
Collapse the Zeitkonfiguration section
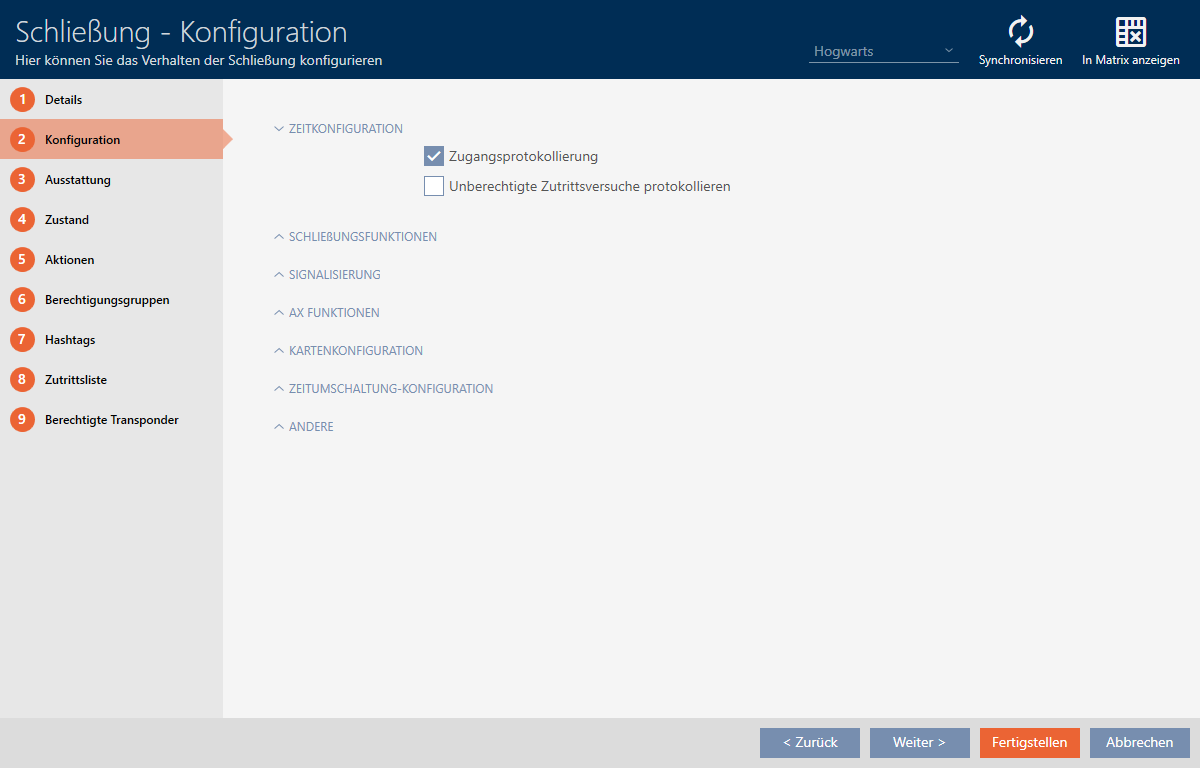(x=338, y=129)
